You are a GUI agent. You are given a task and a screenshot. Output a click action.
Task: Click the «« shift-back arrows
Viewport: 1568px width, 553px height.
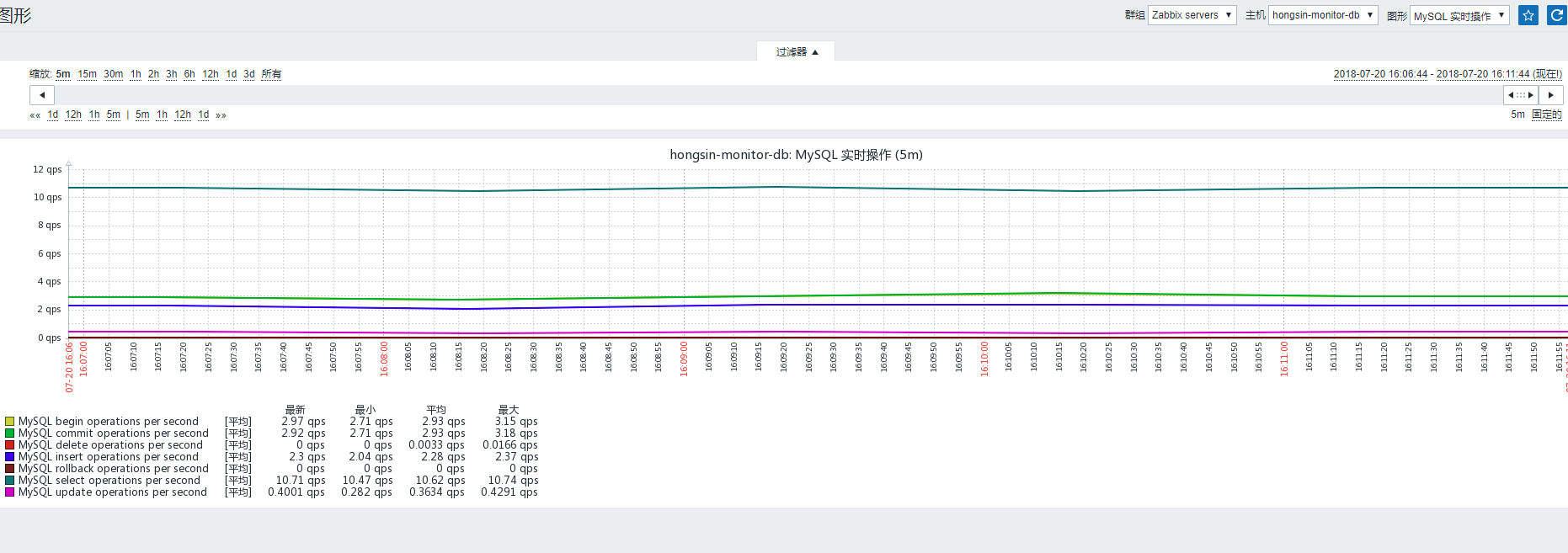point(35,115)
